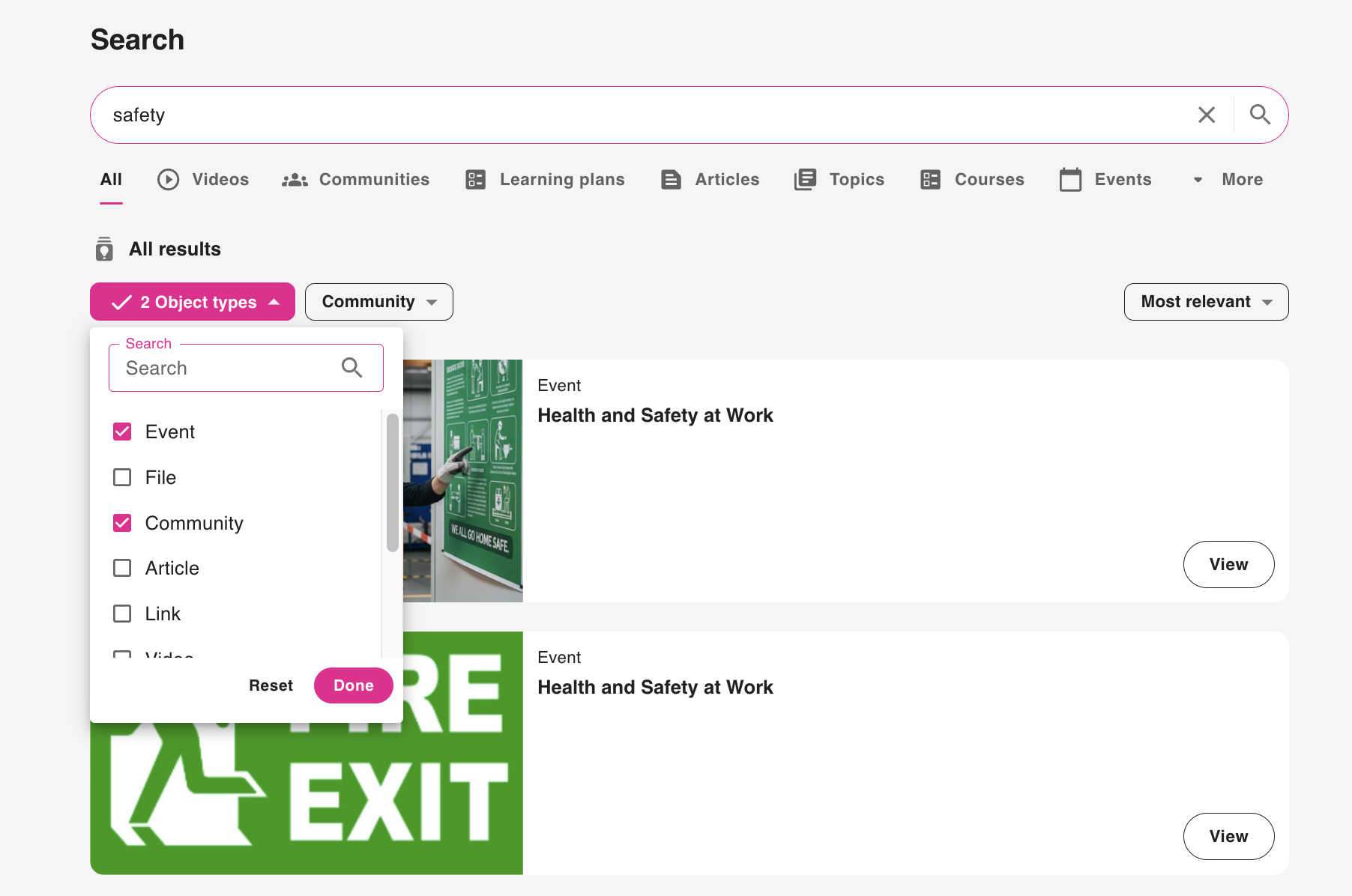
Task: Open the Community filter dropdown
Action: click(378, 302)
